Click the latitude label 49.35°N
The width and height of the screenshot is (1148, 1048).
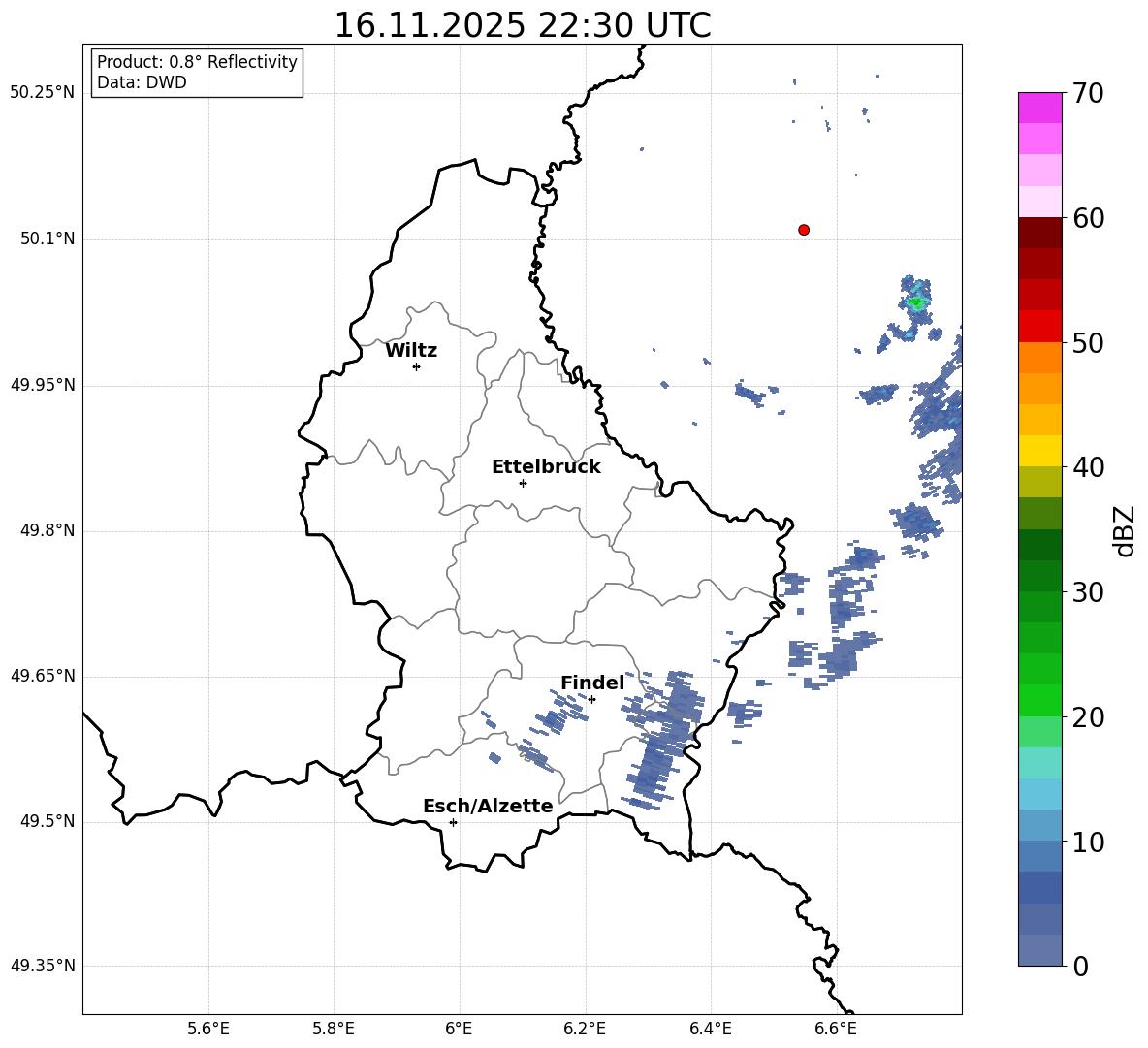click(x=43, y=966)
